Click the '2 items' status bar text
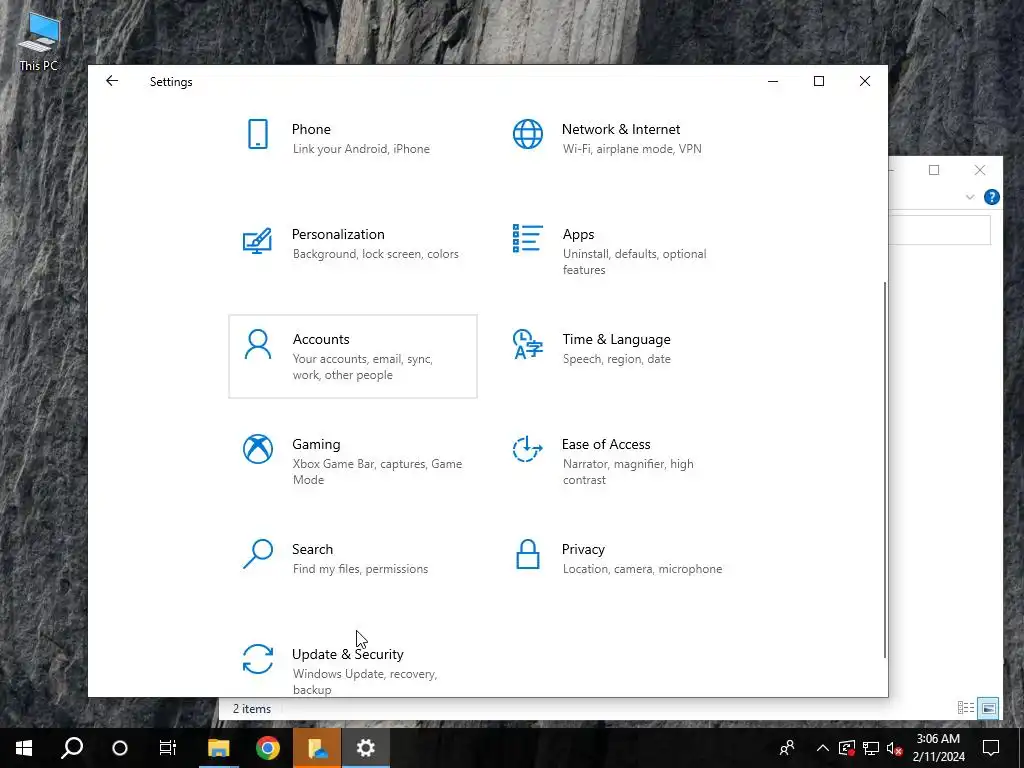This screenshot has width=1024, height=768. 252,709
